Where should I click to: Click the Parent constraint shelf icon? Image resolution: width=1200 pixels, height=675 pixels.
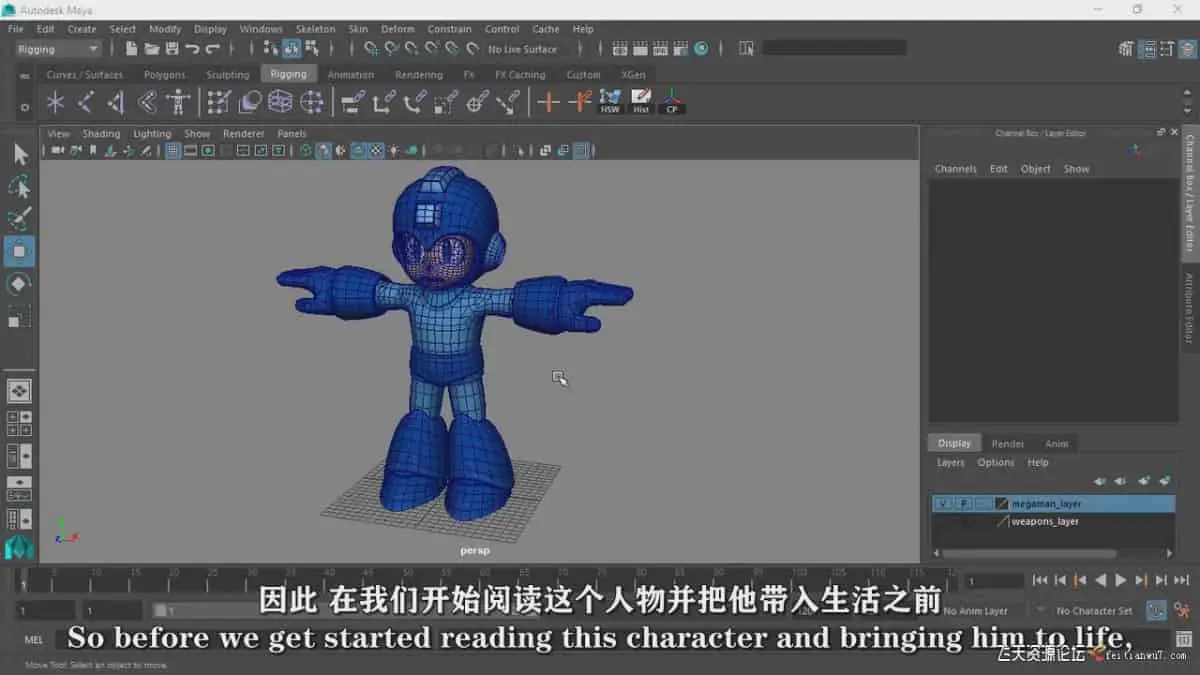click(x=352, y=102)
